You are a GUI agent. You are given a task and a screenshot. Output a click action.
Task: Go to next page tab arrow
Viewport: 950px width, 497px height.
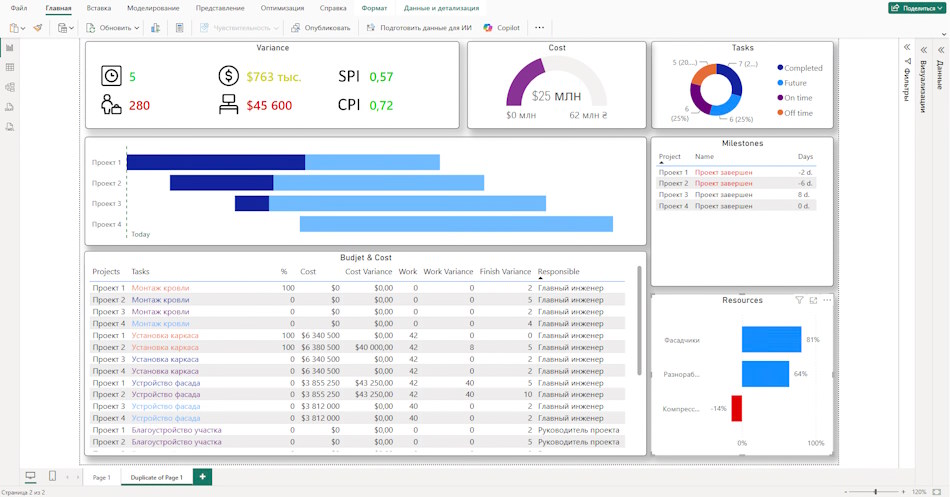[78, 477]
